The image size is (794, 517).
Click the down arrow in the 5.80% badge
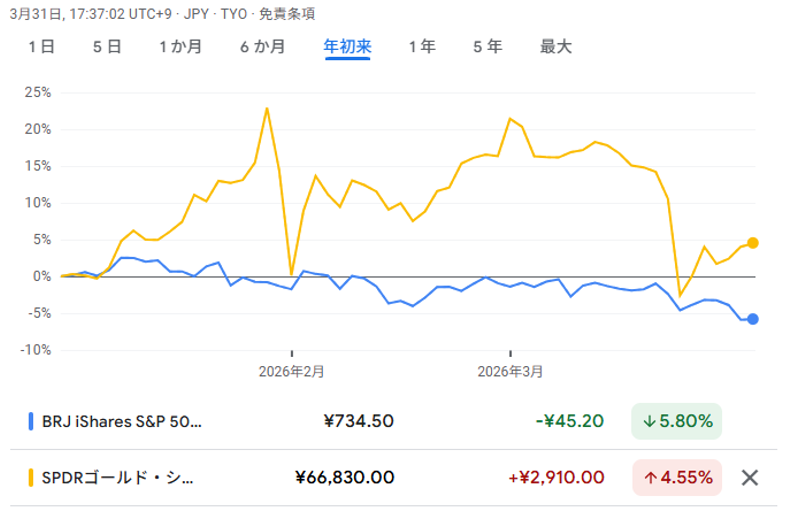tap(649, 421)
